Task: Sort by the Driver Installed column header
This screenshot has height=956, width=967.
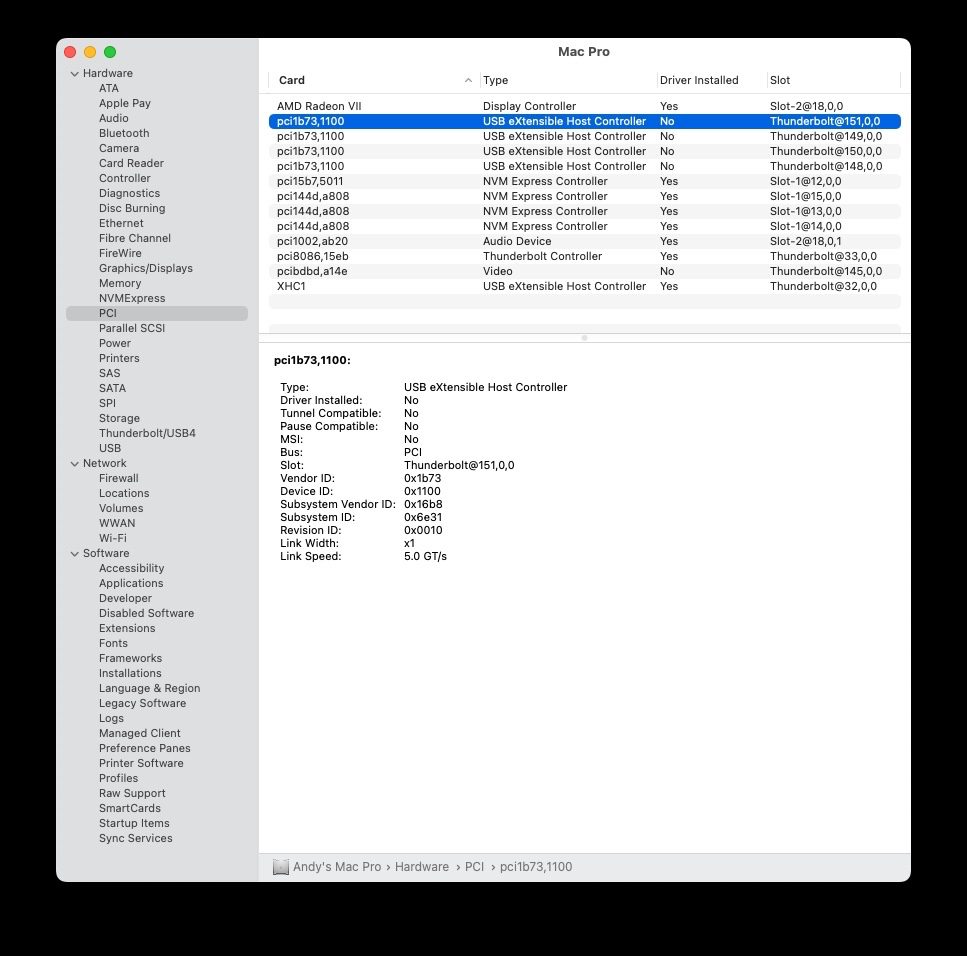Action: [x=699, y=80]
